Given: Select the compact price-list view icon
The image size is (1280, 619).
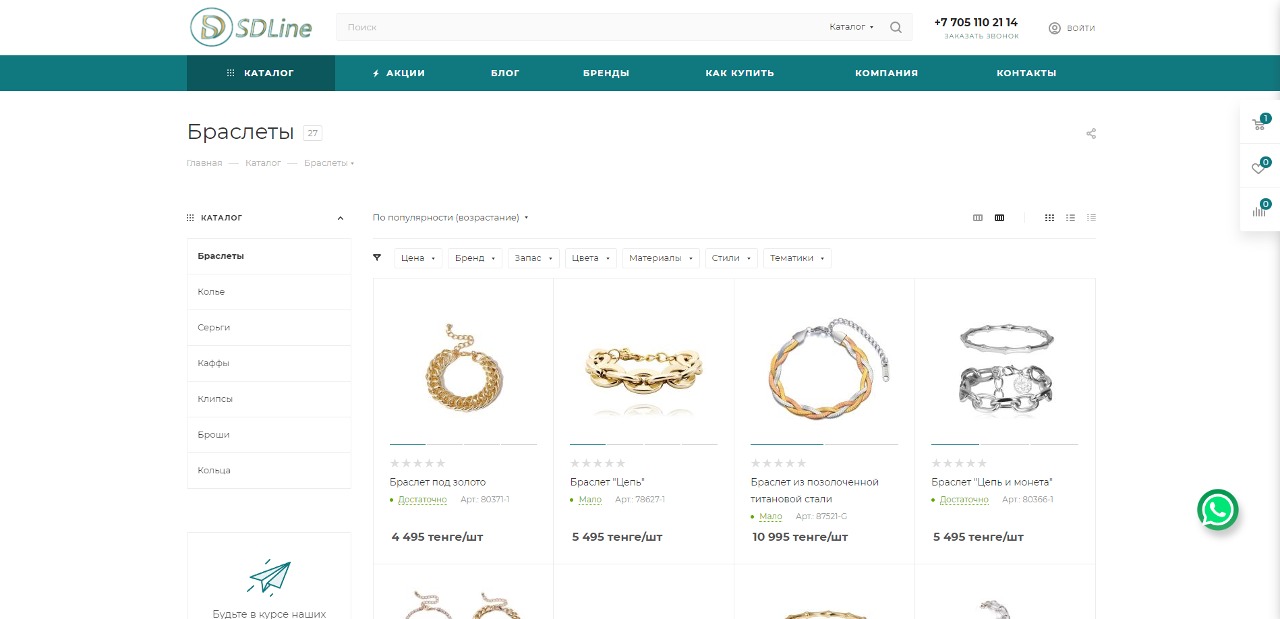Looking at the screenshot, I should 1091,217.
